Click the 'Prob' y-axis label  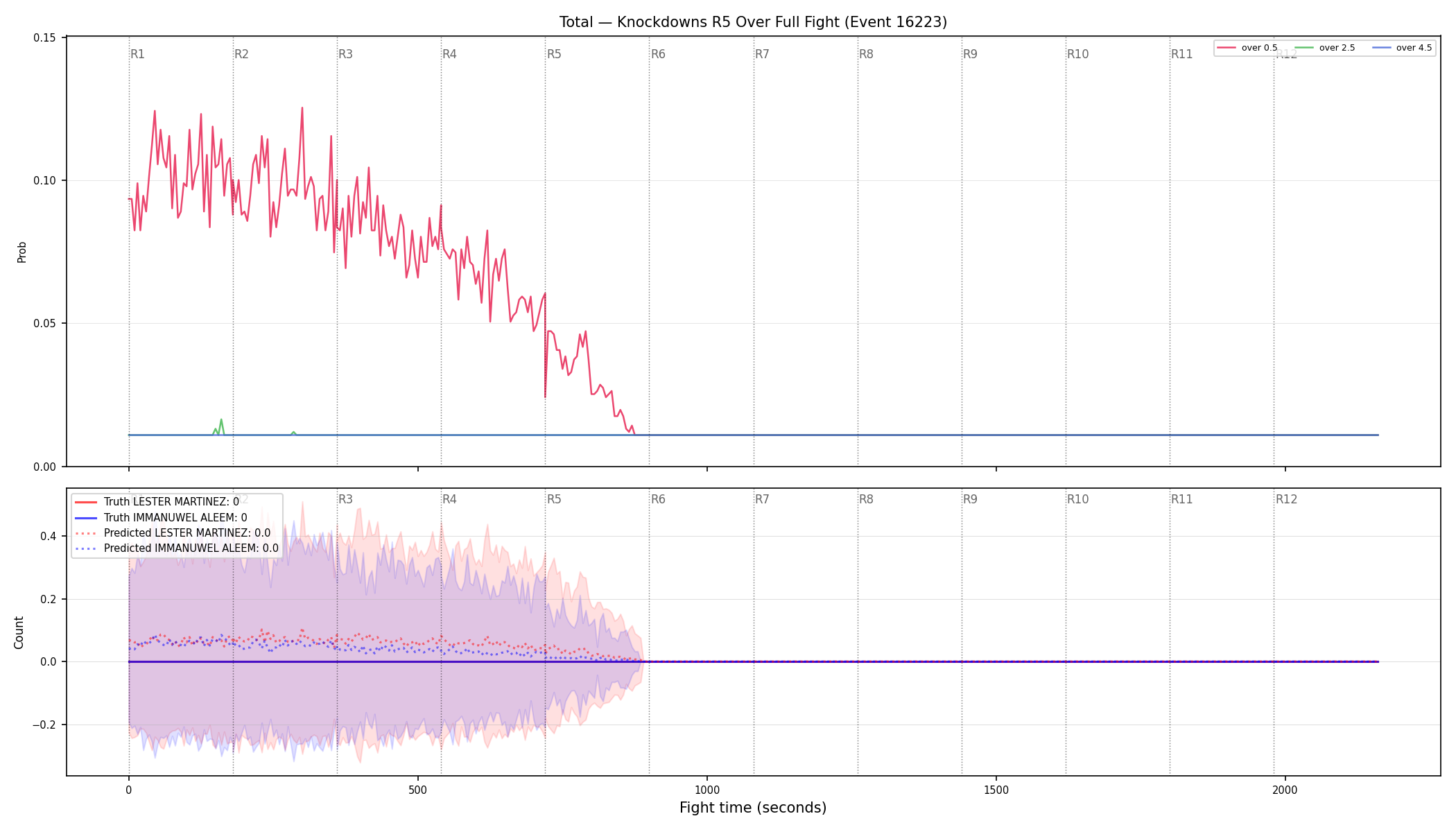[x=22, y=252]
